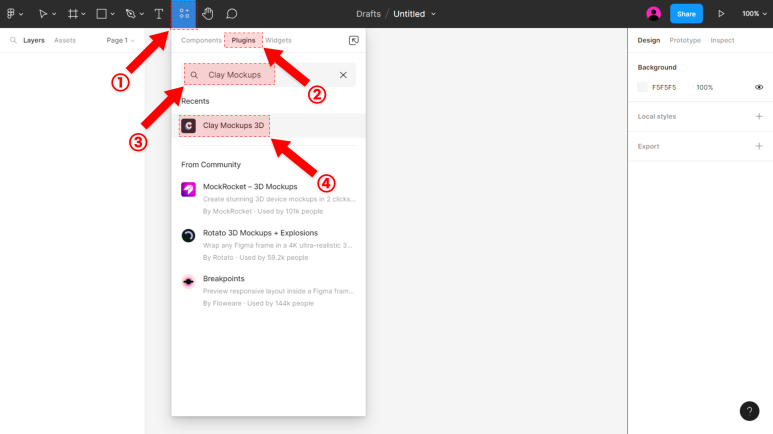Viewport: 773px width, 434px height.
Task: Switch to the Design tab
Action: (x=649, y=40)
